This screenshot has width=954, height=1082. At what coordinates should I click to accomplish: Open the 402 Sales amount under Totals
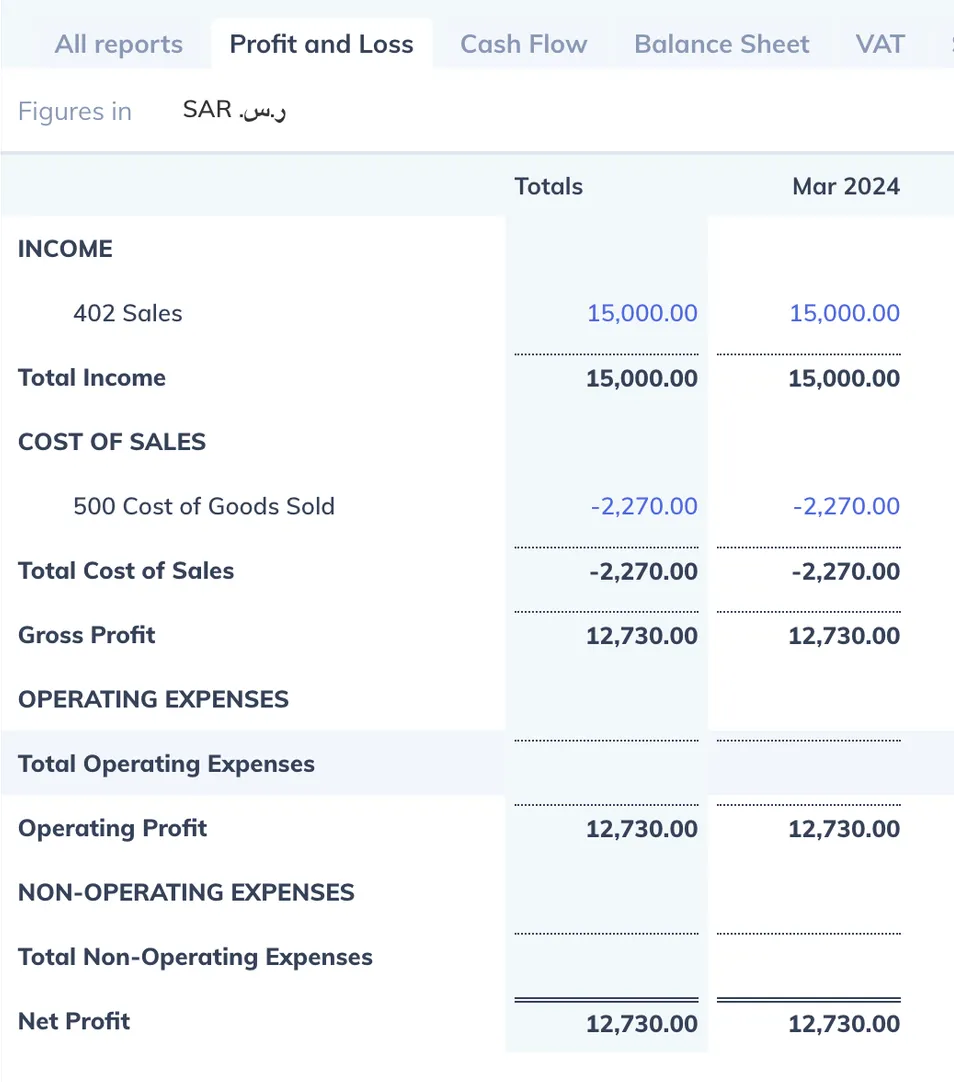tap(642, 314)
